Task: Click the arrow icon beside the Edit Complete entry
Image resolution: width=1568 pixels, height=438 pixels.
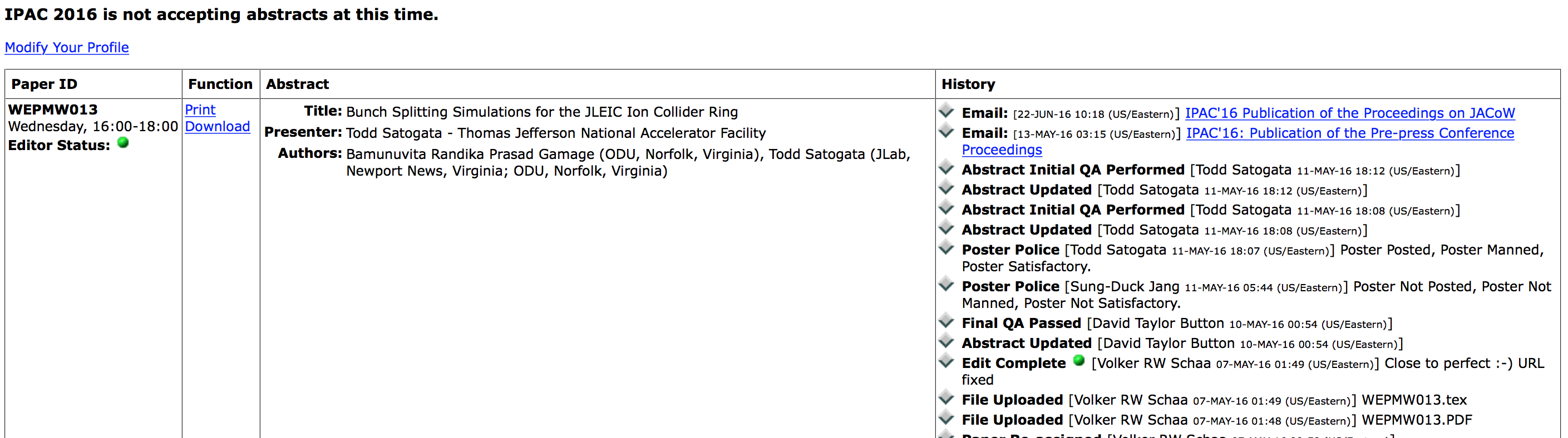Action: click(x=946, y=361)
